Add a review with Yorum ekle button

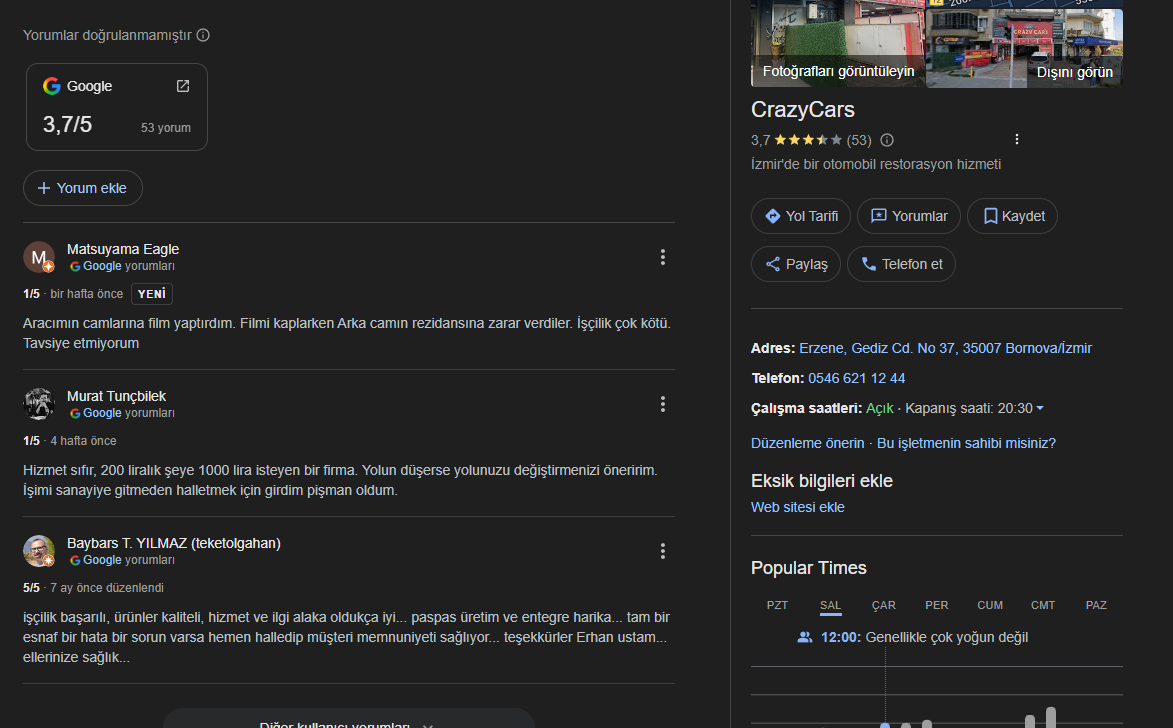tap(83, 188)
